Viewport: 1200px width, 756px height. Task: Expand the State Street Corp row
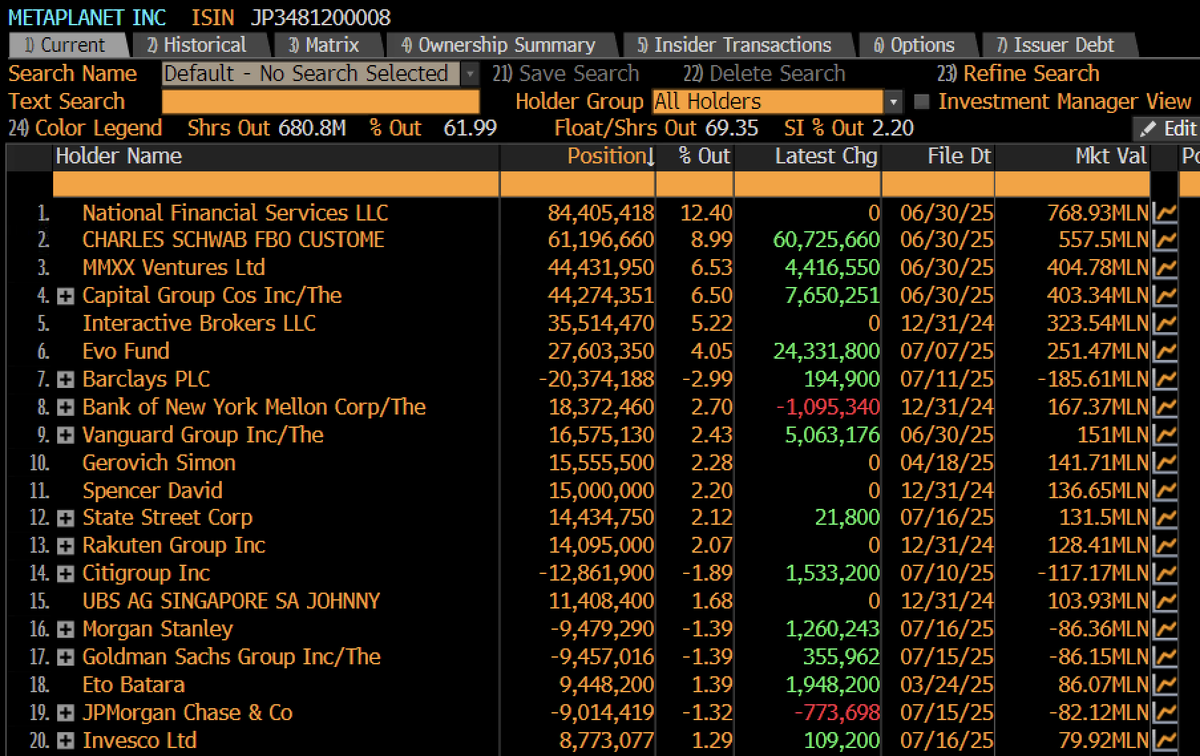pos(66,518)
